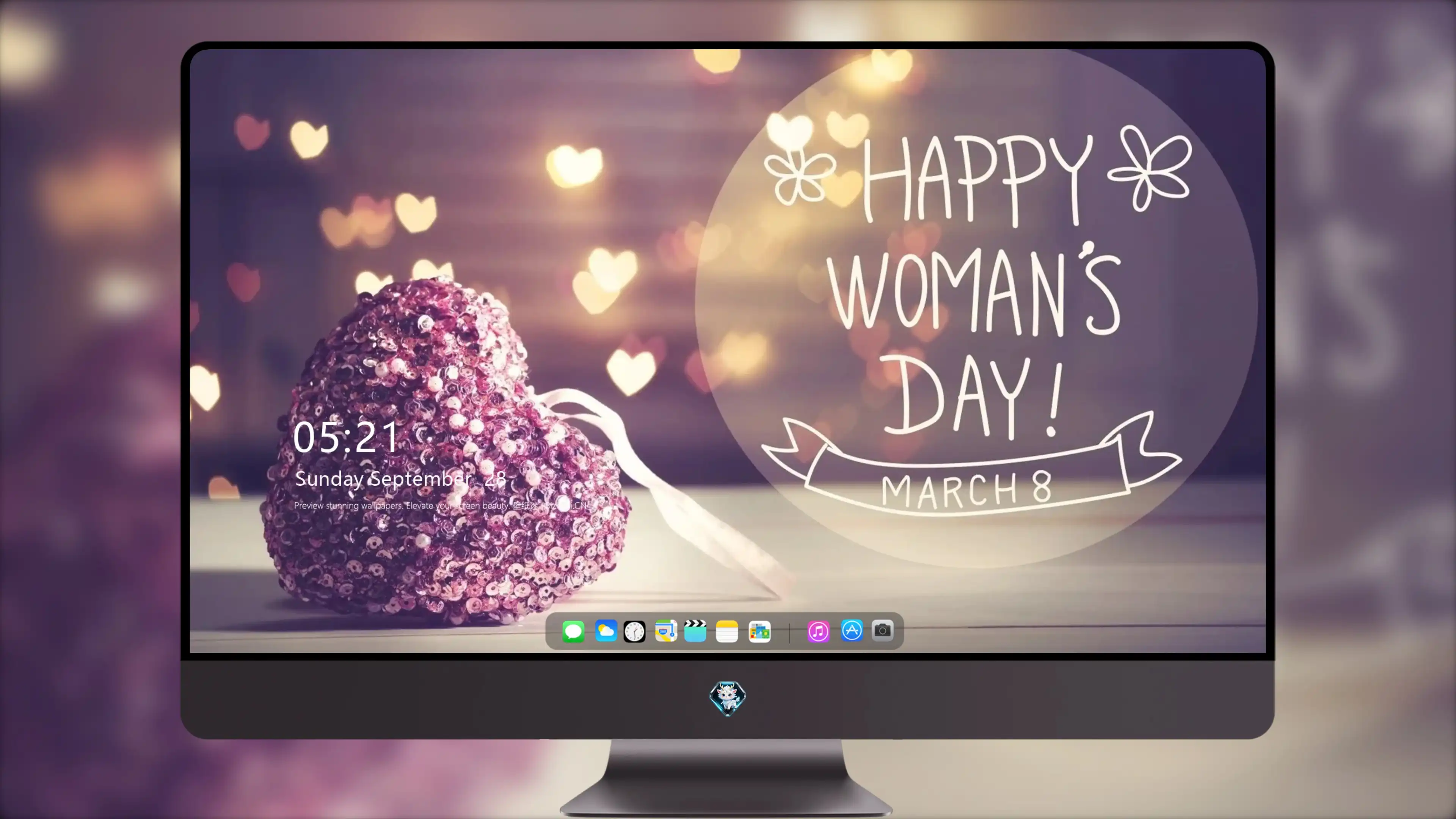Open the Camera app in the dock
Image resolution: width=1456 pixels, height=819 pixels.
click(882, 631)
